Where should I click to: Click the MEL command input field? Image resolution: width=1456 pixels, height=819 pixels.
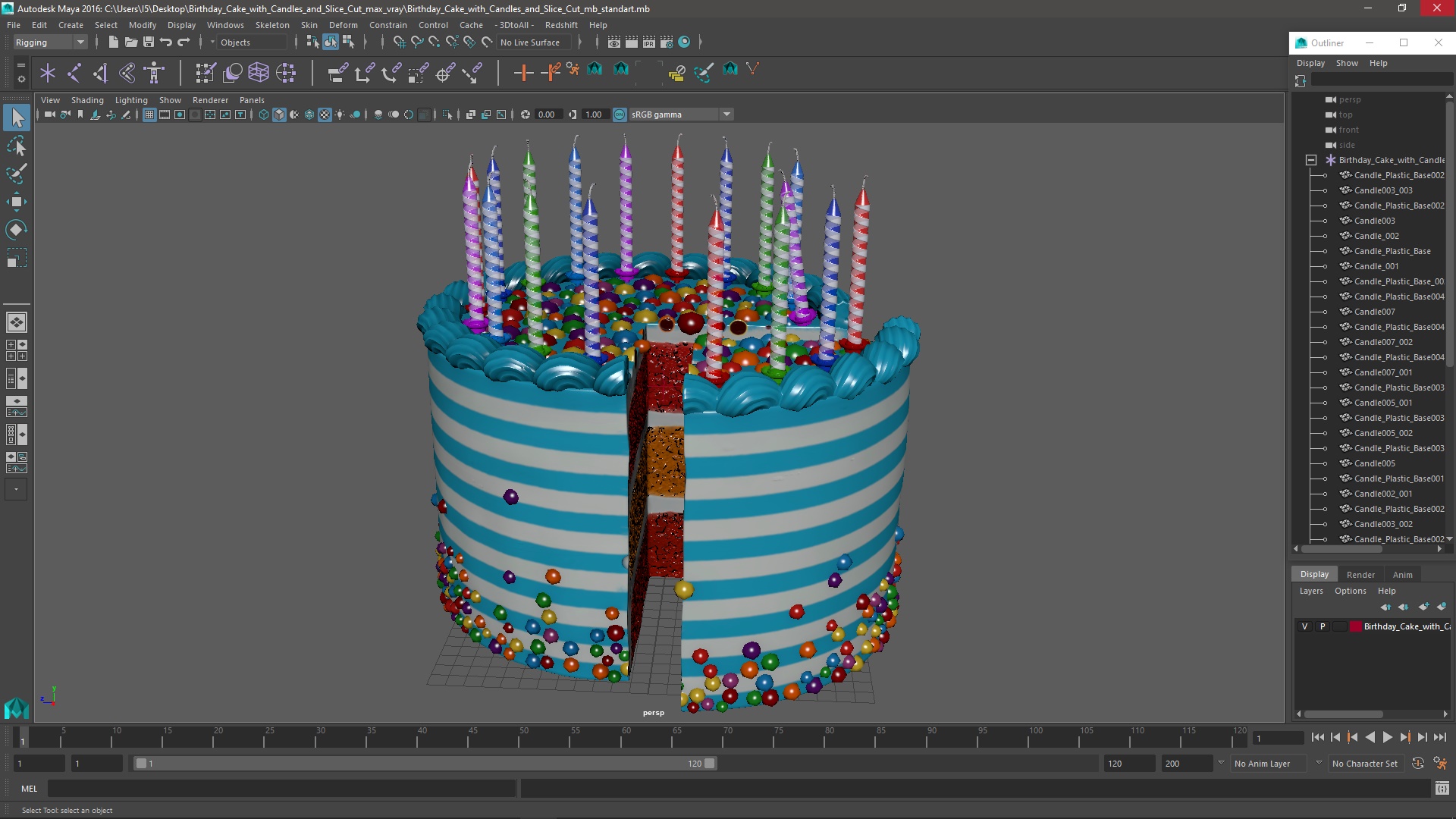coord(281,789)
